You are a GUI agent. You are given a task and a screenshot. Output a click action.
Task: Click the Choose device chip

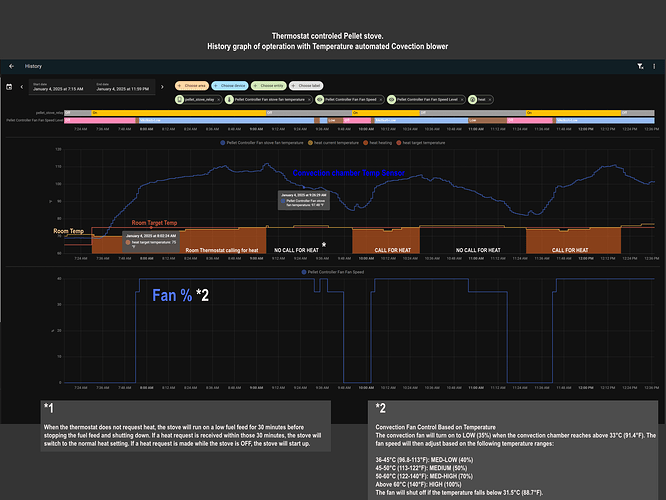pos(230,85)
